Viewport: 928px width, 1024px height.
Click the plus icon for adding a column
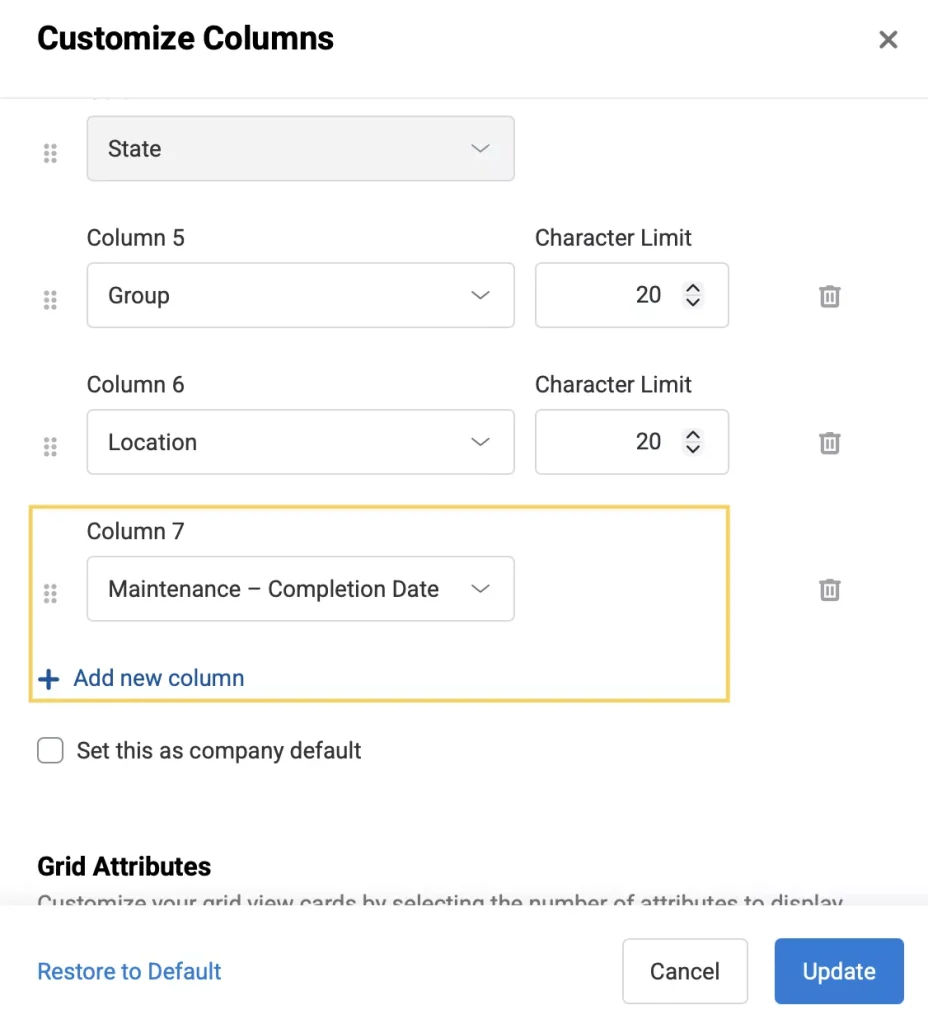click(x=49, y=679)
